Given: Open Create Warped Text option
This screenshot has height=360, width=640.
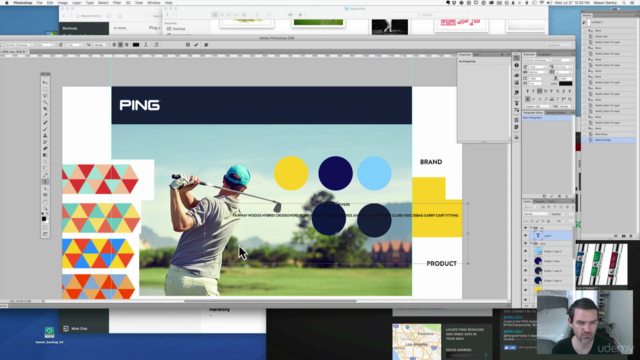Looking at the screenshot, I should [x=146, y=44].
